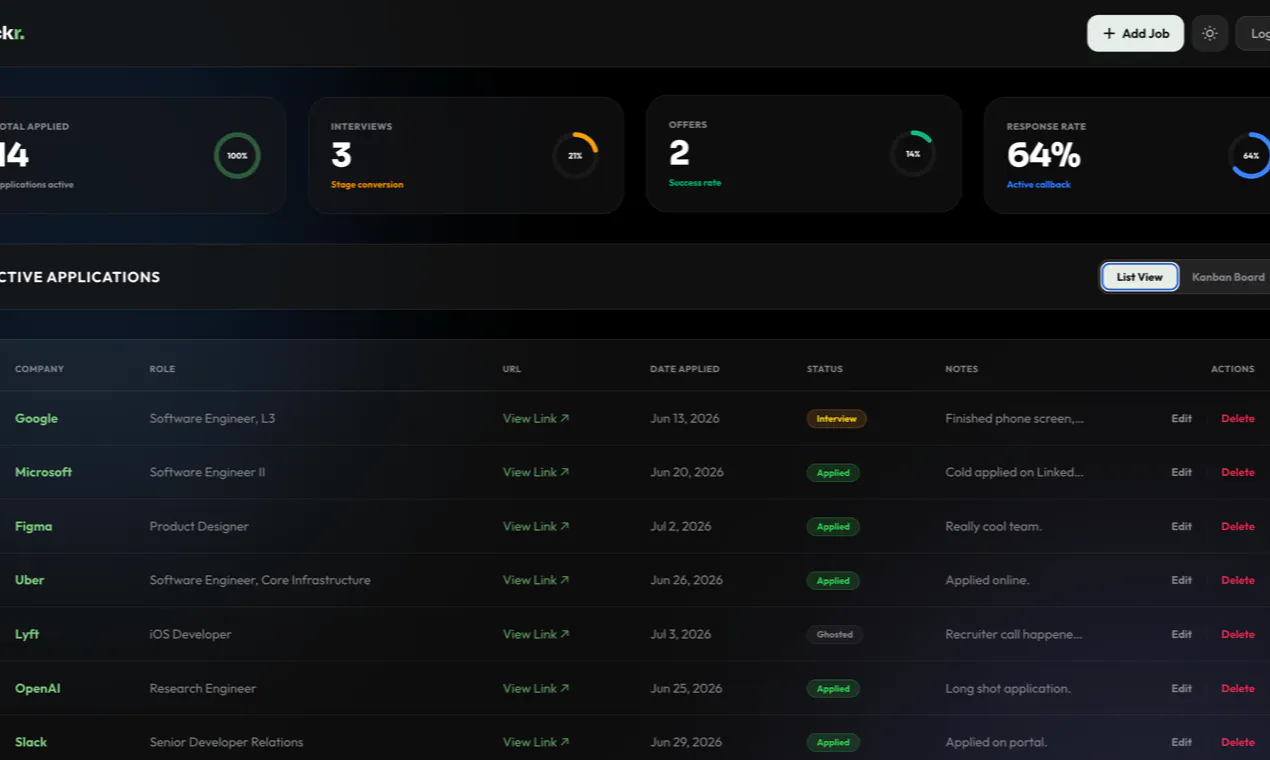This screenshot has width=1270, height=760.
Task: Click the Lyft company name
Action: point(27,634)
